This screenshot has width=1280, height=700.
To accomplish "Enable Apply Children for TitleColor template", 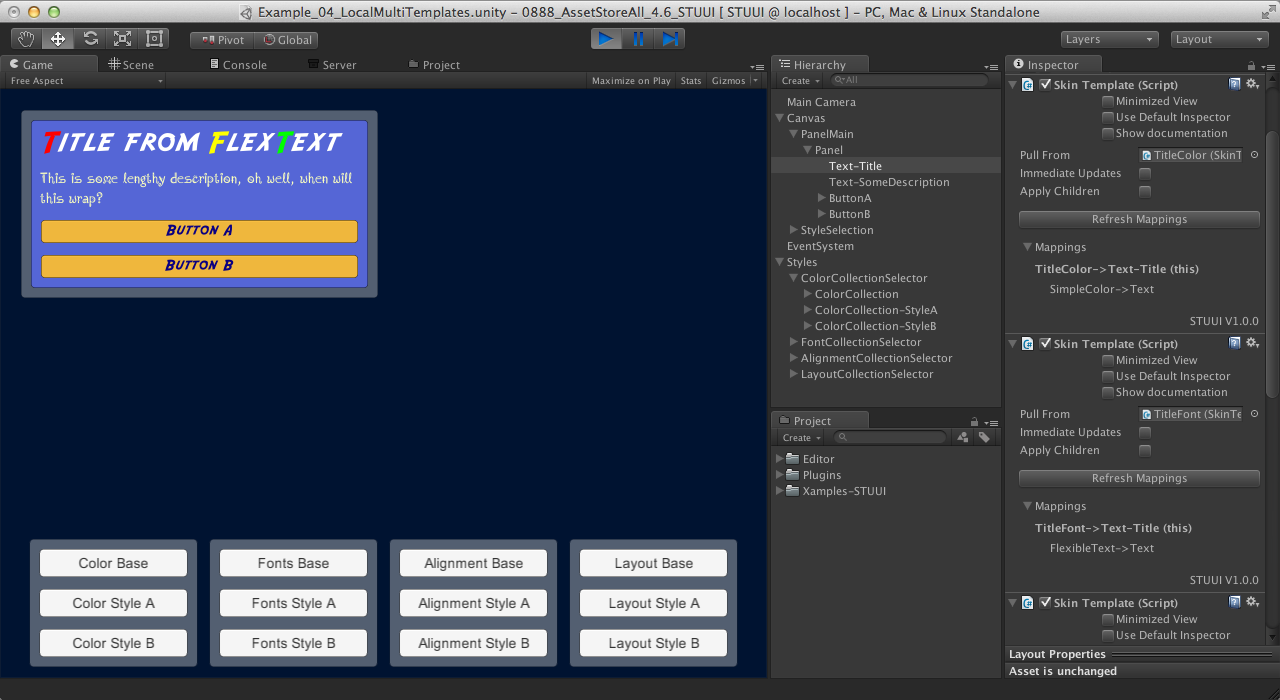I will click(x=1145, y=191).
